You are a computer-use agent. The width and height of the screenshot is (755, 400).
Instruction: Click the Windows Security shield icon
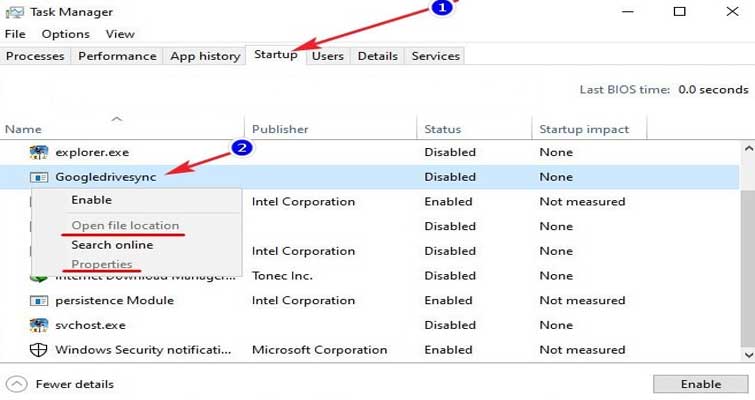(39, 350)
